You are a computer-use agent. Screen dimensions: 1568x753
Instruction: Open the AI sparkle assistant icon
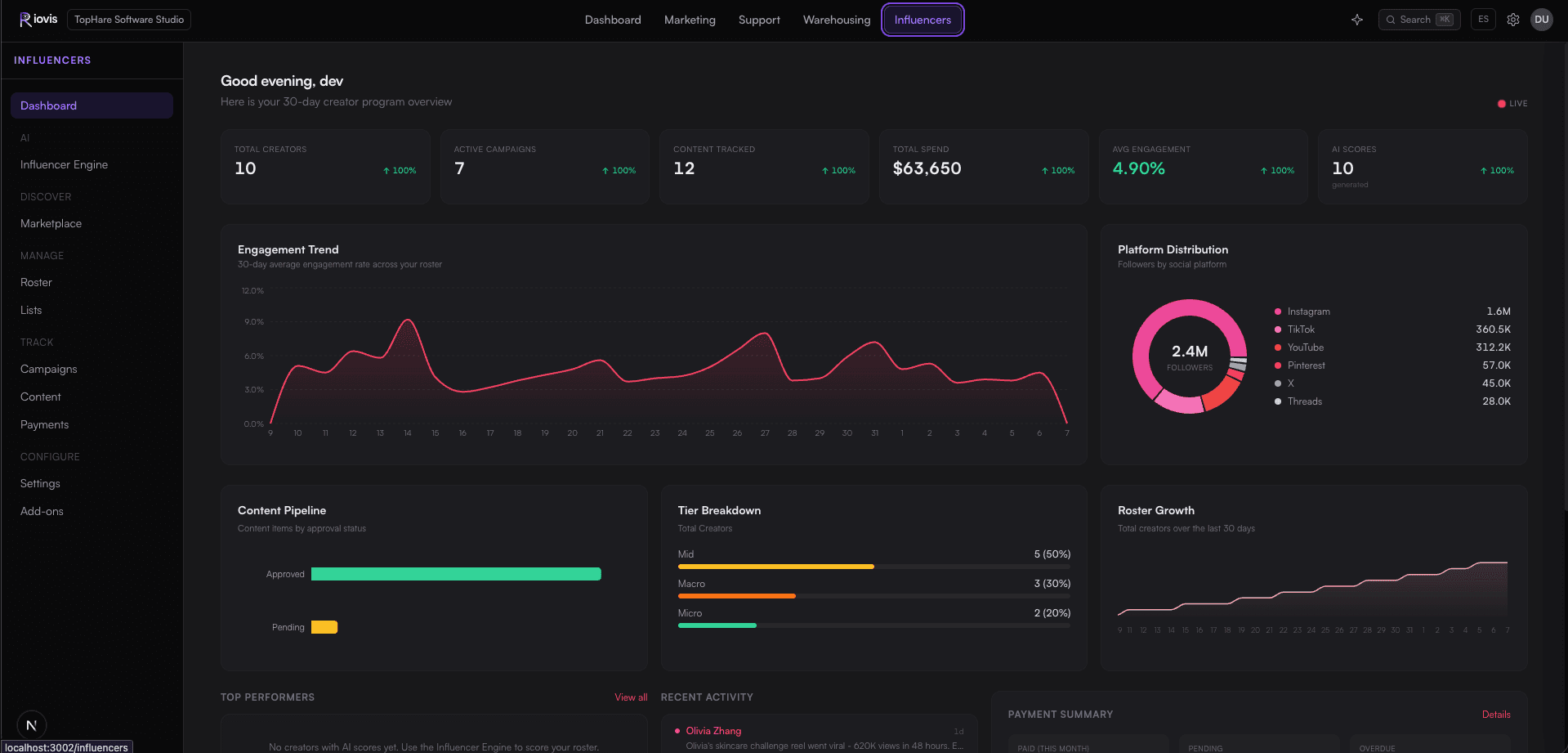click(1357, 20)
